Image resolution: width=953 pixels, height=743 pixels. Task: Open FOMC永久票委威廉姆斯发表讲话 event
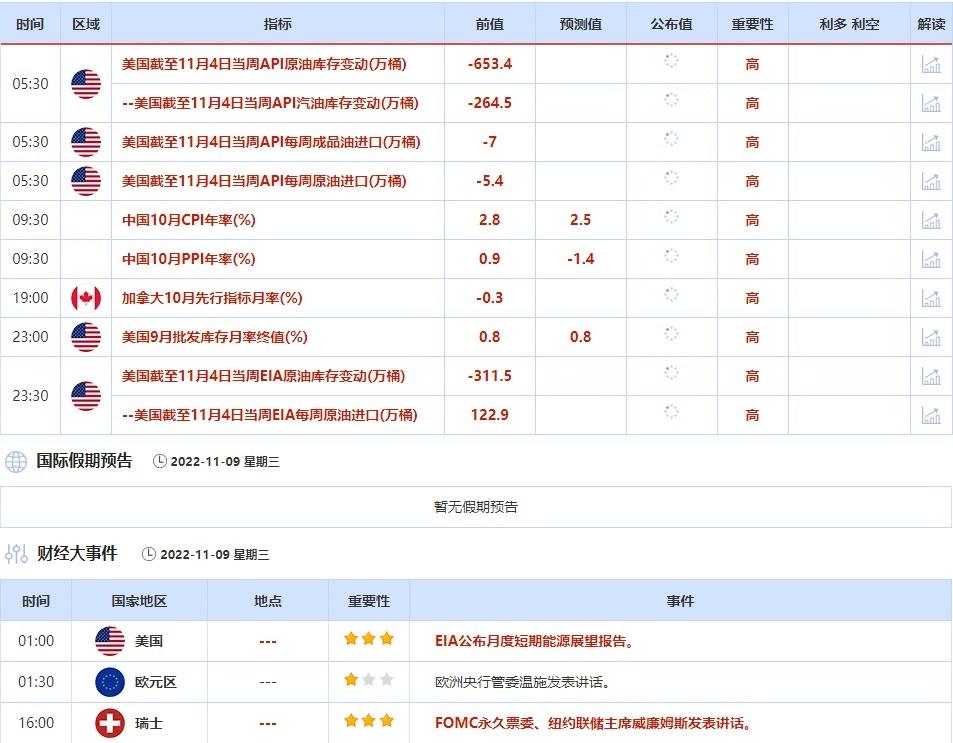point(593,723)
